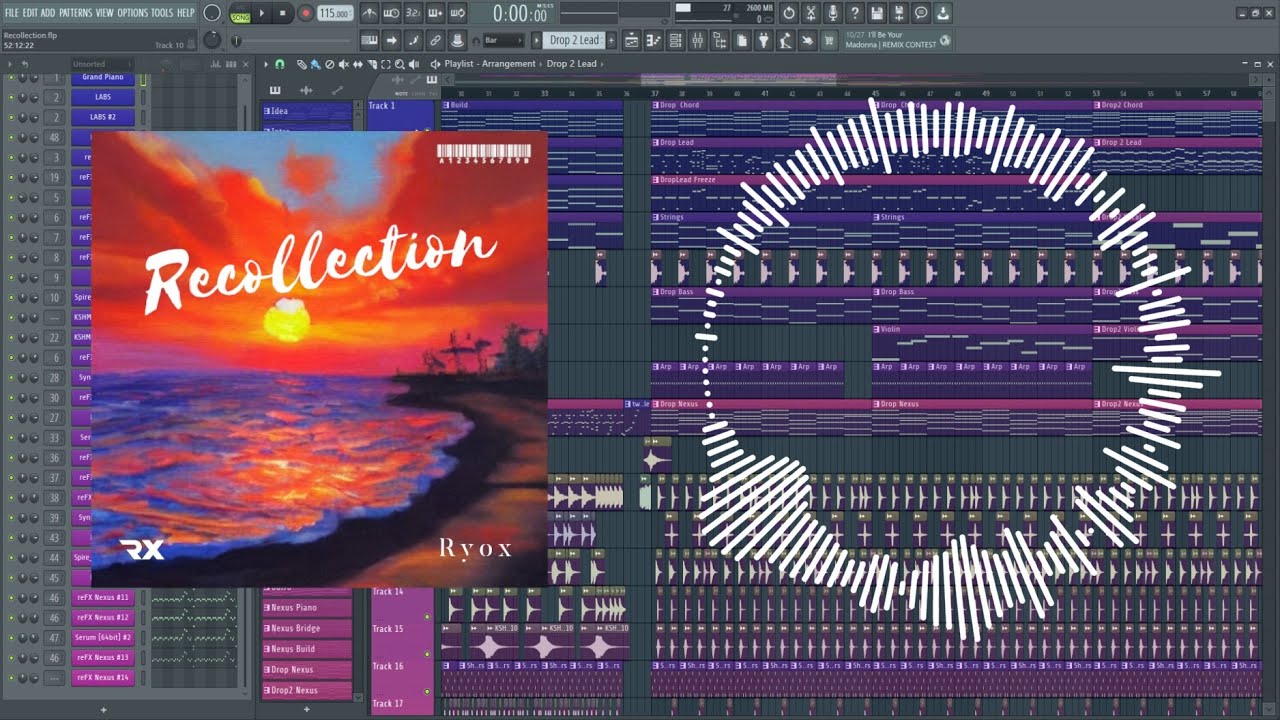Switch the SONG/PAT playback mode toggle
The width and height of the screenshot is (1280, 720).
(240, 14)
